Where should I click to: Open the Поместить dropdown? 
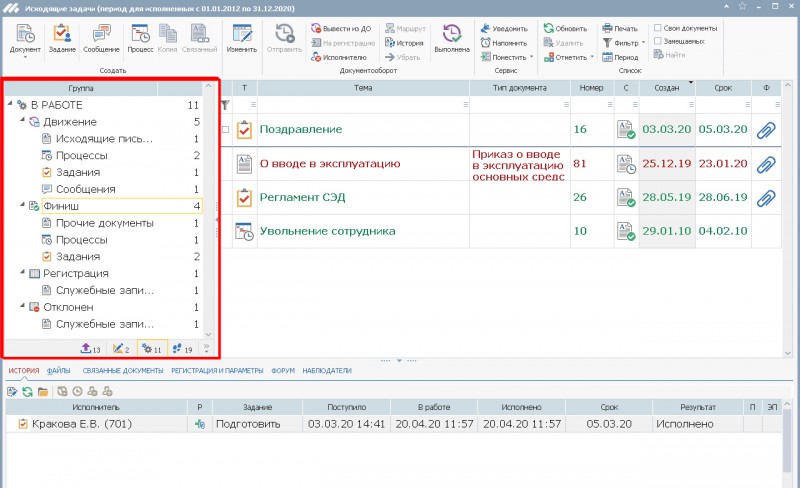coord(532,57)
